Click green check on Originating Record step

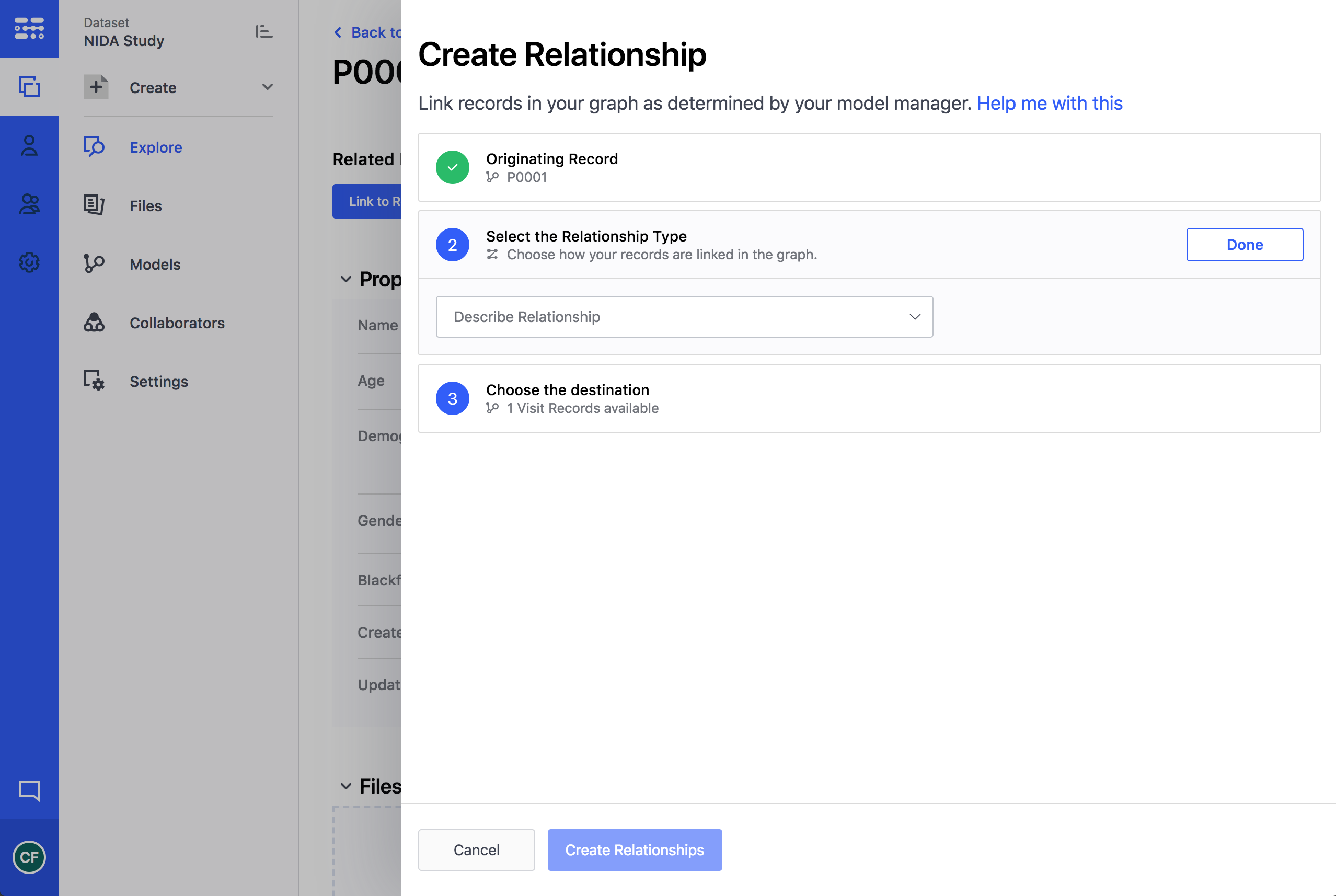pos(452,167)
